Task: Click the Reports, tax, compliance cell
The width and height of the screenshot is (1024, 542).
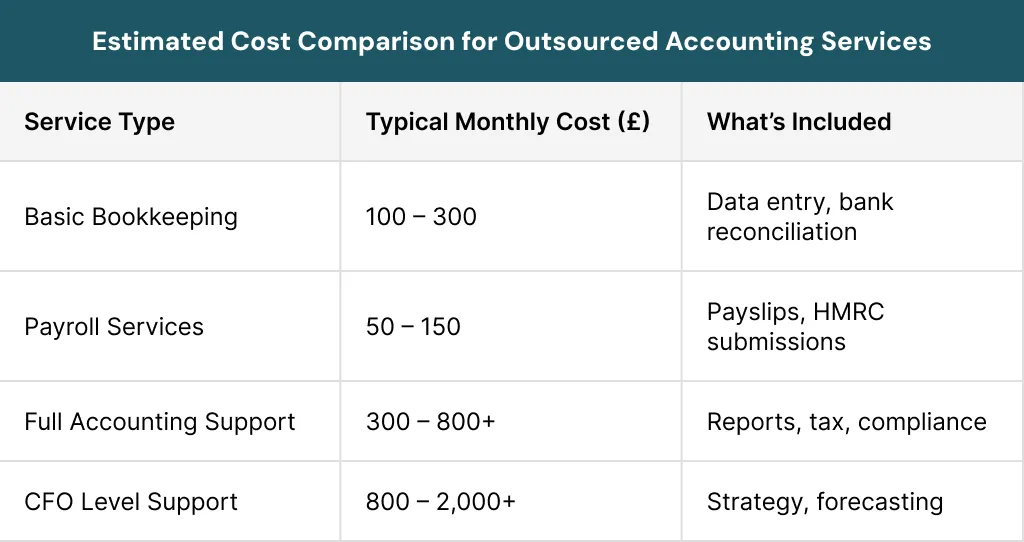Action: point(846,422)
